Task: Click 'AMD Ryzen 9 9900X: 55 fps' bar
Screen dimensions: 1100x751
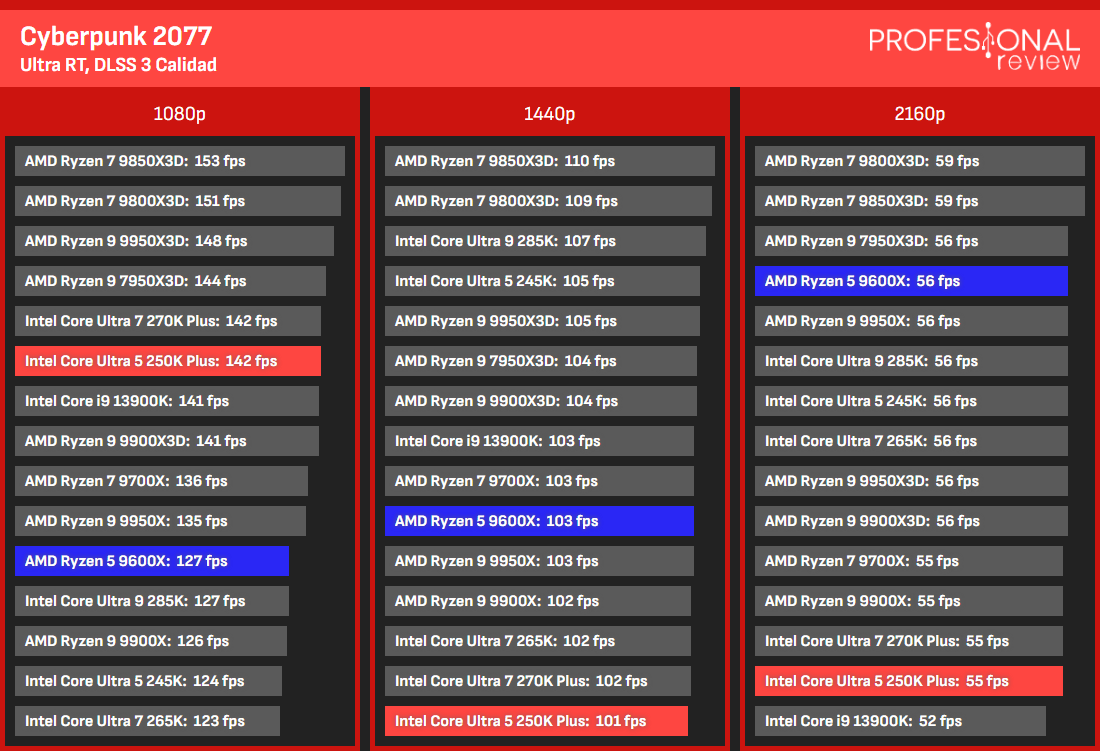Action: point(908,600)
